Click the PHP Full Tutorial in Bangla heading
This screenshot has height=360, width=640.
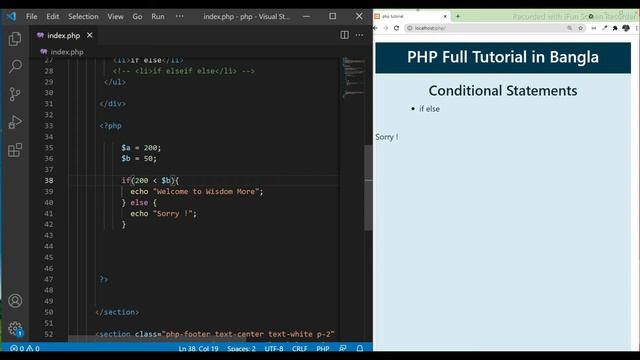click(x=503, y=57)
